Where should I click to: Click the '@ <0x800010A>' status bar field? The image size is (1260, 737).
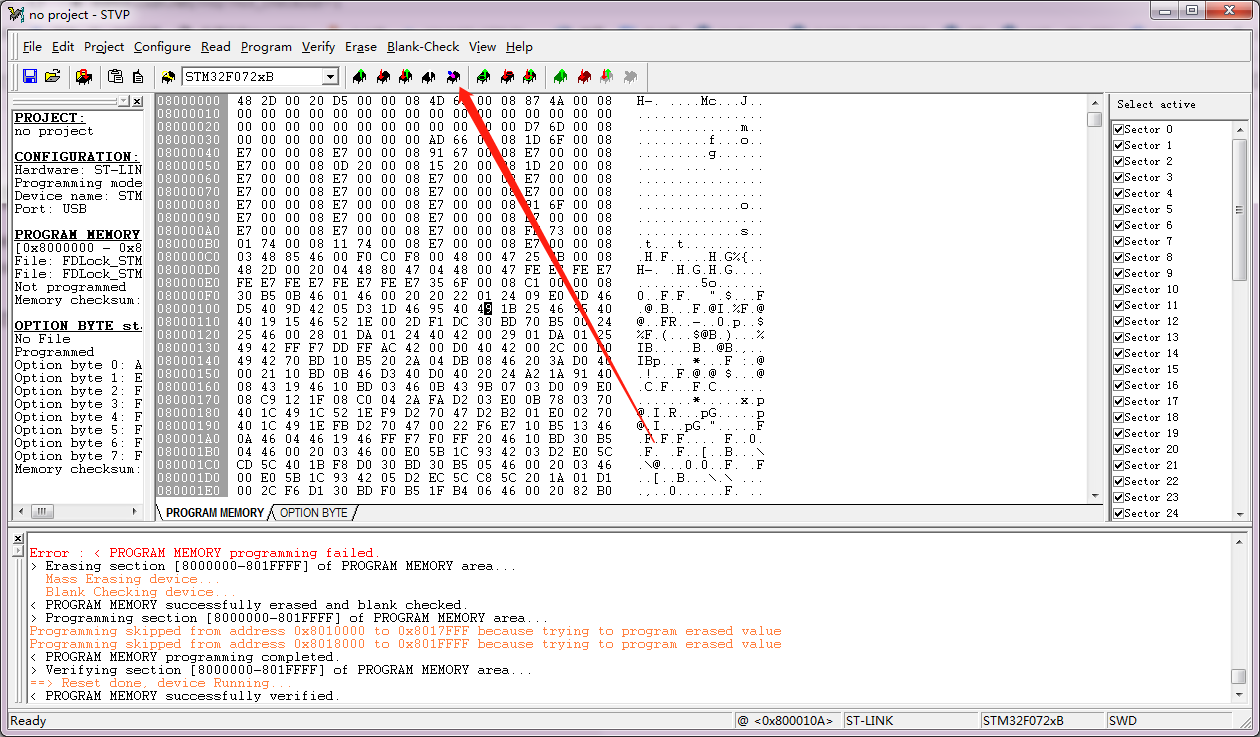point(786,720)
